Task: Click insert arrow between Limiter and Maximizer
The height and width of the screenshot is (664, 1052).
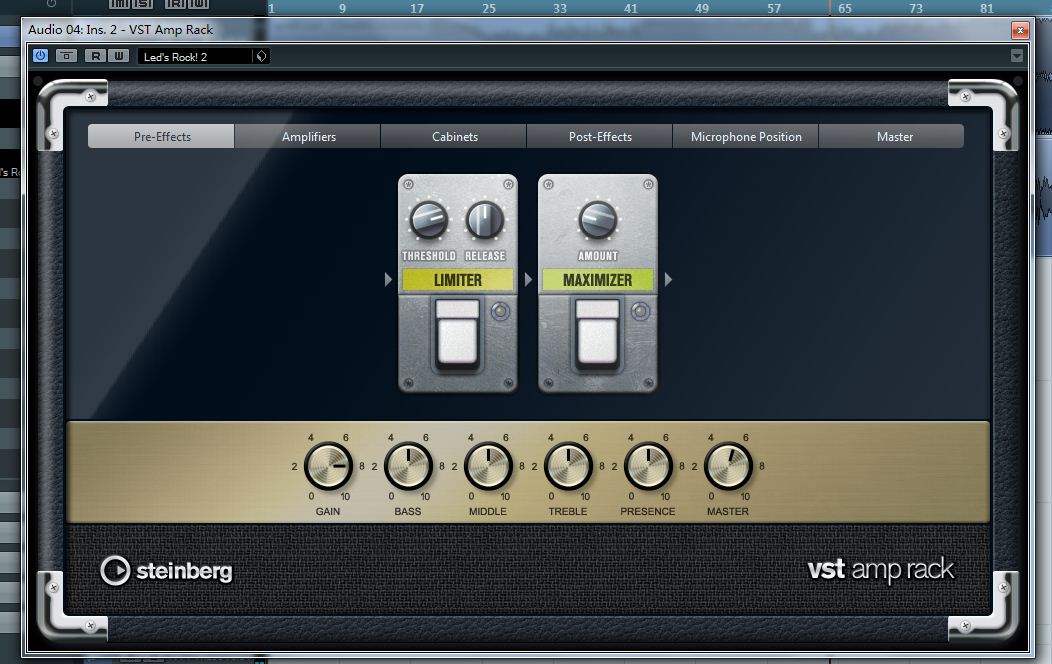Action: click(528, 280)
